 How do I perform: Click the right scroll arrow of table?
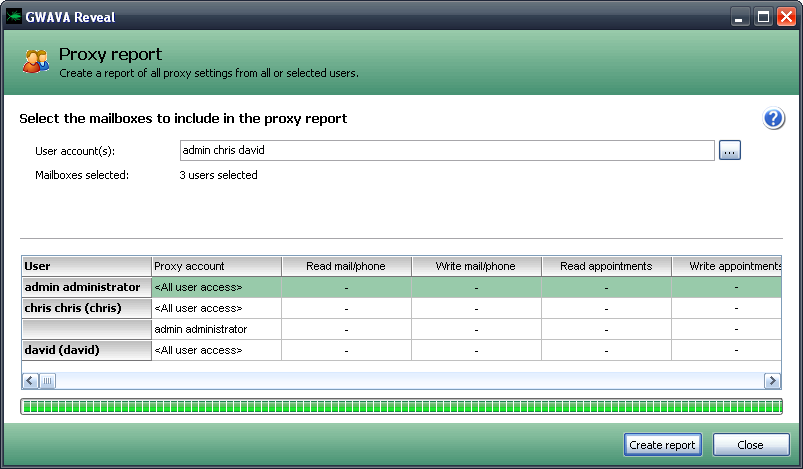click(x=772, y=381)
